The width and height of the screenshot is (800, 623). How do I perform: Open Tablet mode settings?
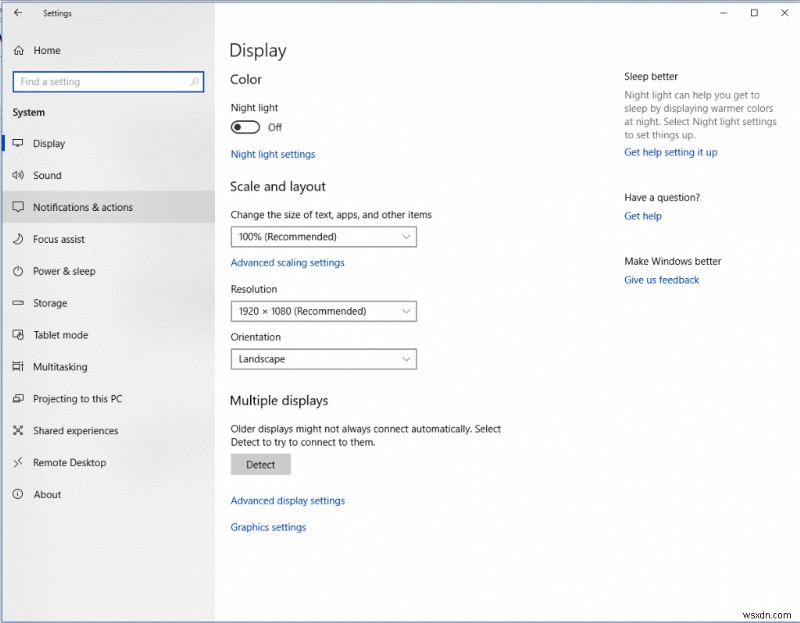pyautogui.click(x=62, y=335)
